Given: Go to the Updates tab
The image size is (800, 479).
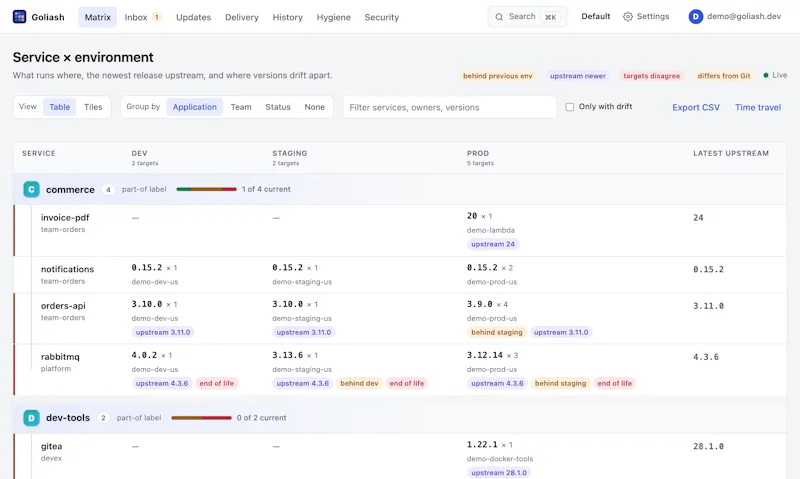Looking at the screenshot, I should point(193,17).
